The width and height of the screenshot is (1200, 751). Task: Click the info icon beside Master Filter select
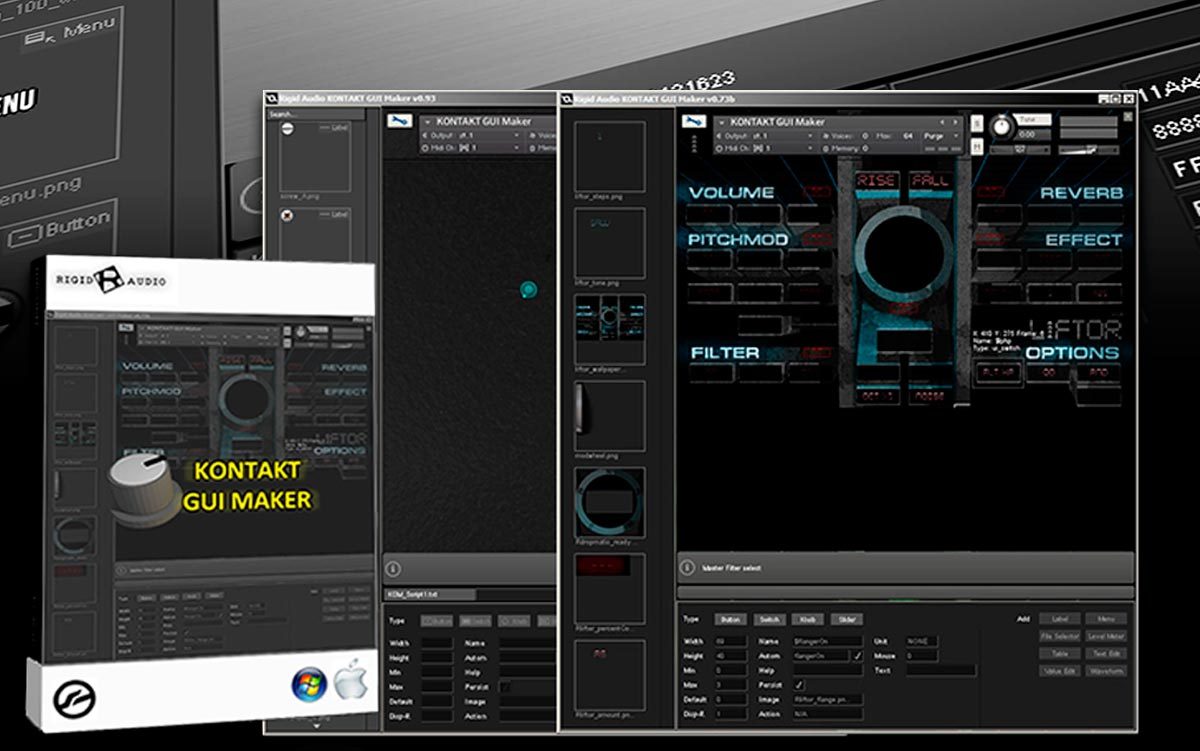coord(687,567)
